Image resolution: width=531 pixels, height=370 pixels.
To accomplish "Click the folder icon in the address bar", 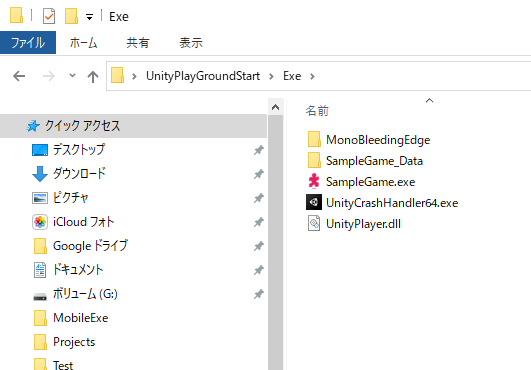I will coord(118,75).
